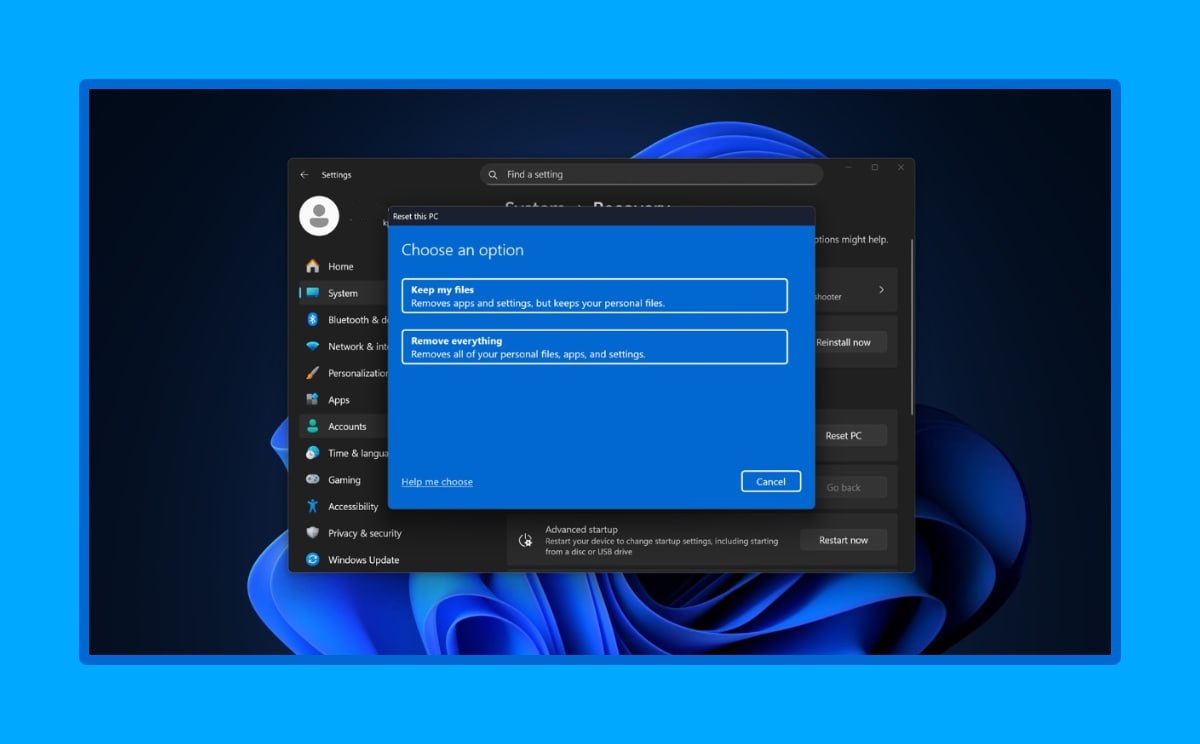Screen dimensions: 1200x744
Task: Click the Accessibility figure icon
Action: pyautogui.click(x=313, y=506)
